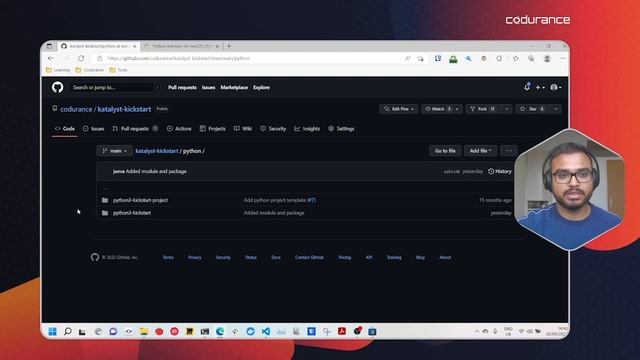The width and height of the screenshot is (640, 360).
Task: Open the latest commit message 'Added module and package'
Action: pyautogui.click(x=156, y=171)
